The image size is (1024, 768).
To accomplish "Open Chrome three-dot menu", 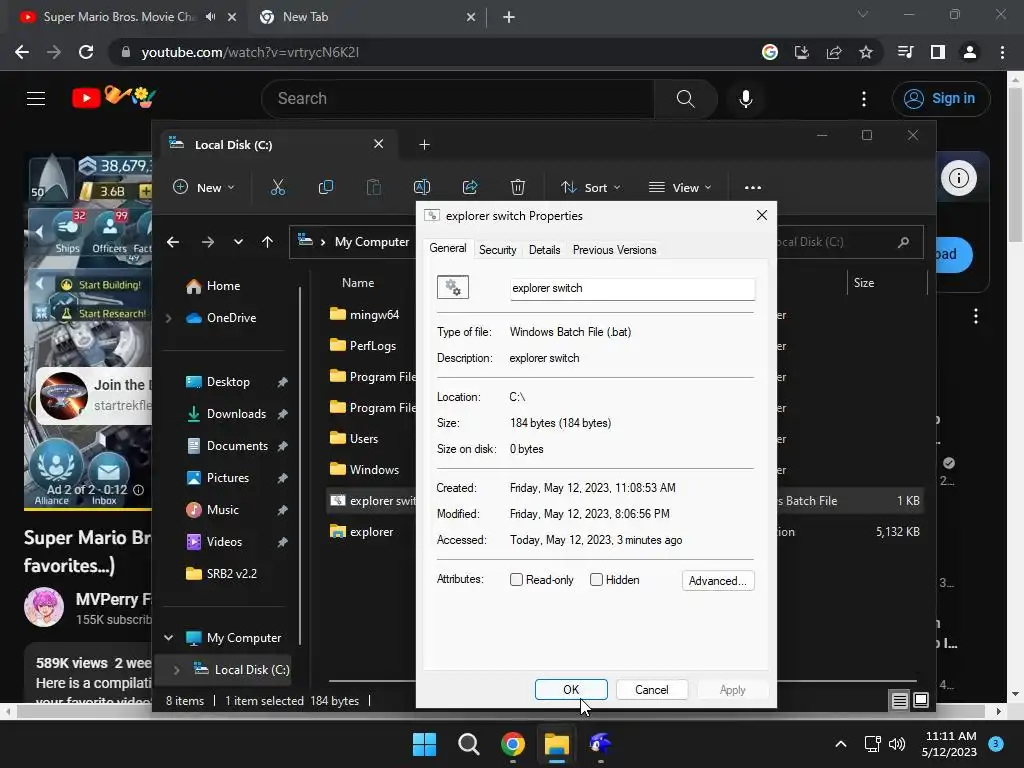I will tap(1002, 52).
